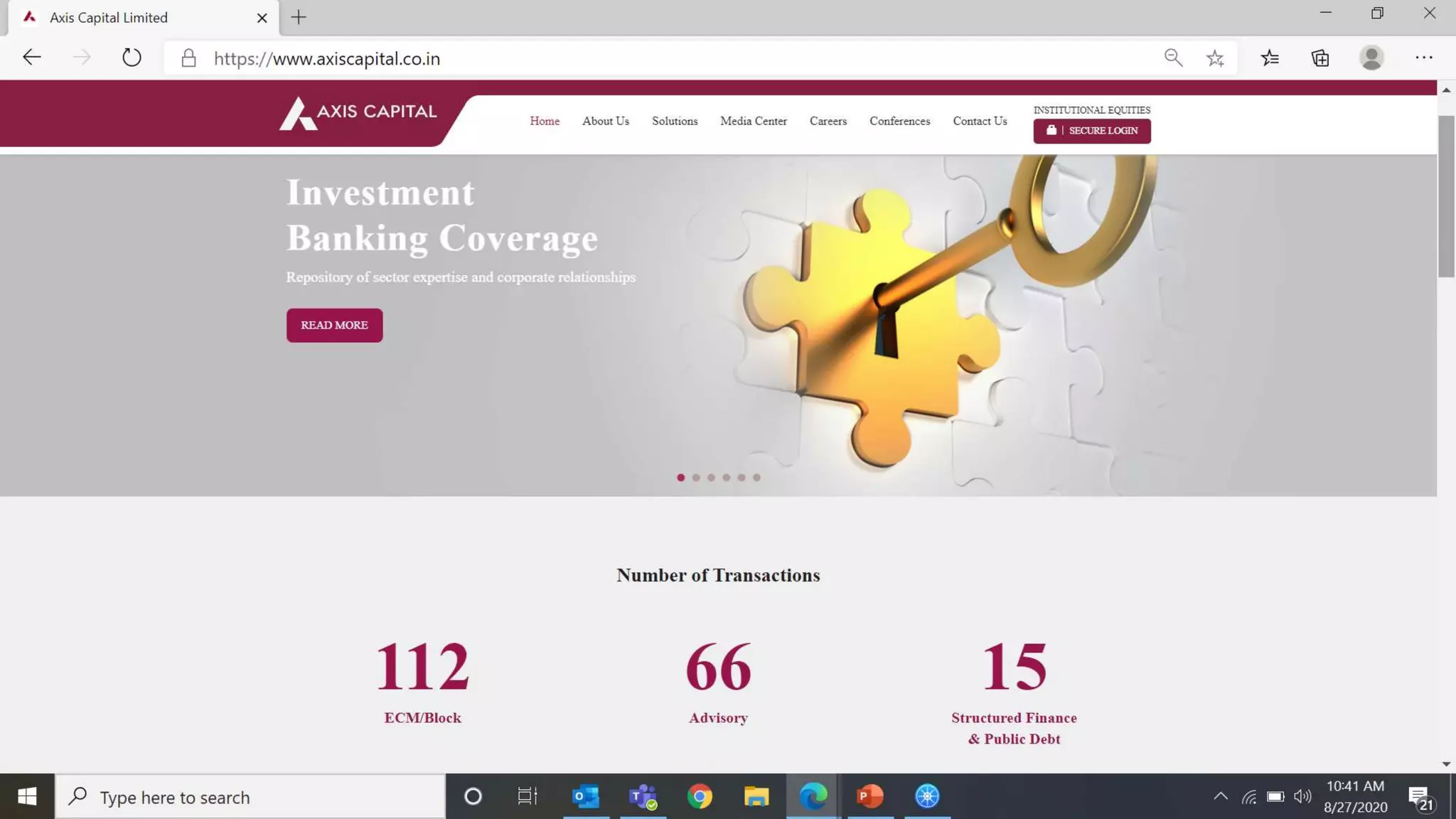Click the Axis Capital logo
1456x819 pixels.
358,113
